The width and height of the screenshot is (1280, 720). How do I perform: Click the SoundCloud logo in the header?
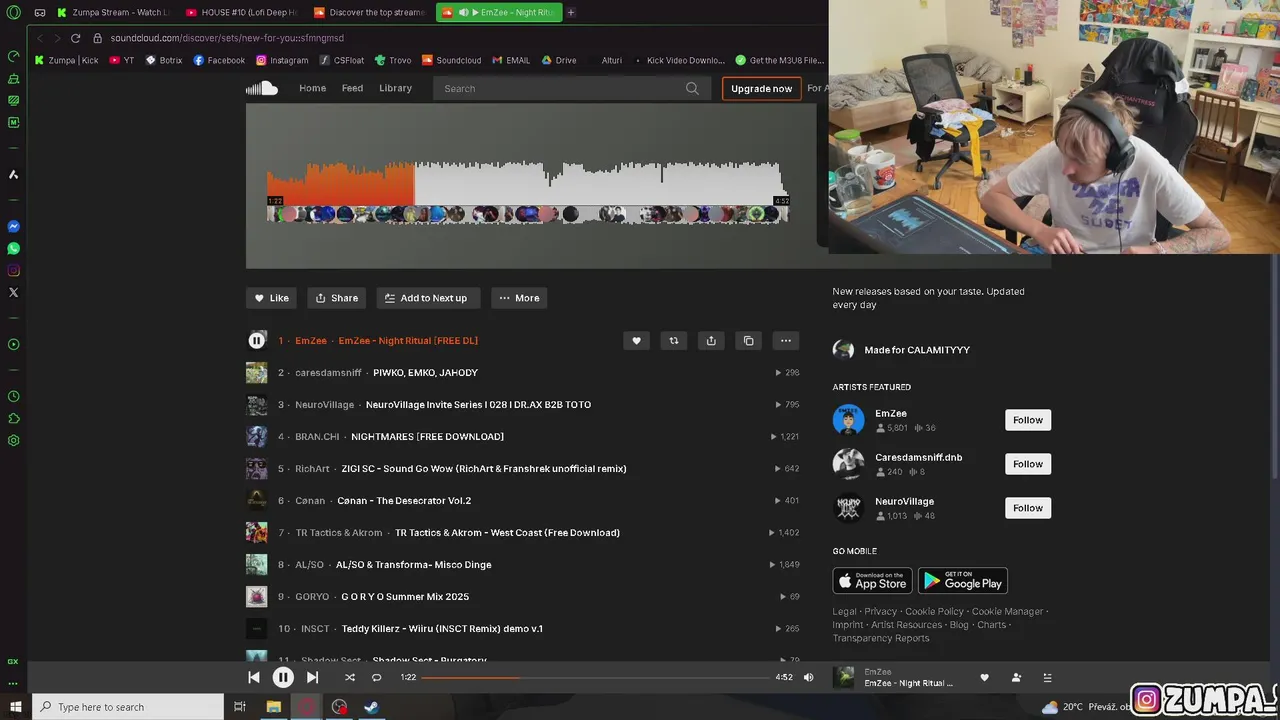(262, 88)
